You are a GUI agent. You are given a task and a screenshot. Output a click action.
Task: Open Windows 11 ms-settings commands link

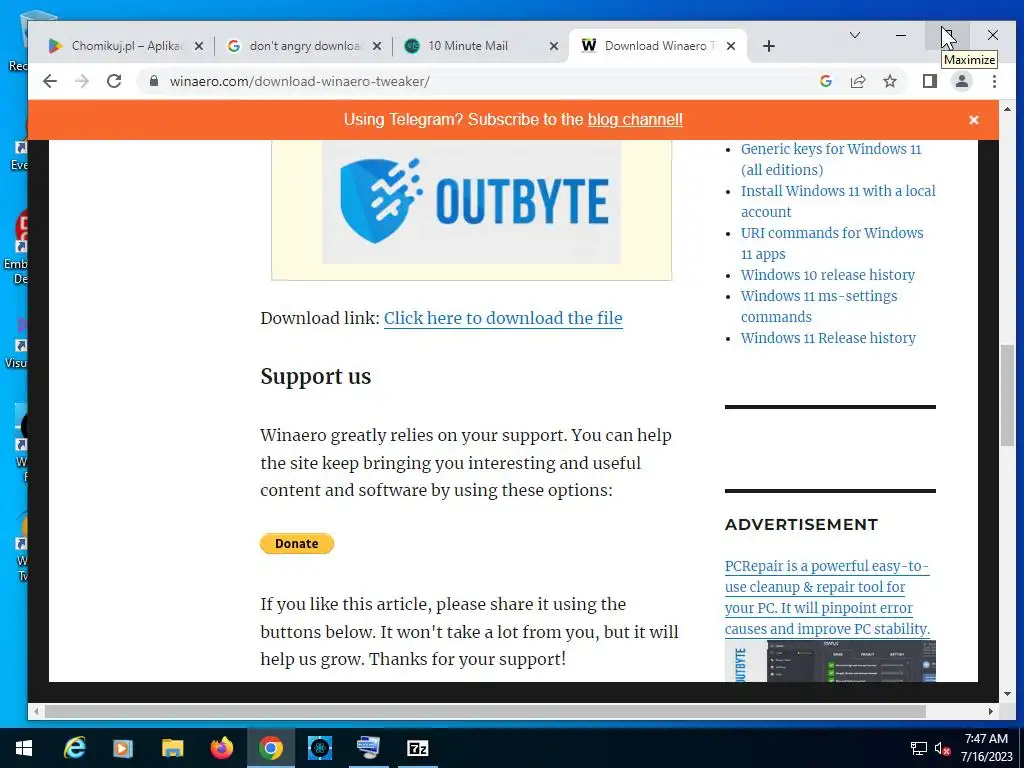pyautogui.click(x=818, y=306)
